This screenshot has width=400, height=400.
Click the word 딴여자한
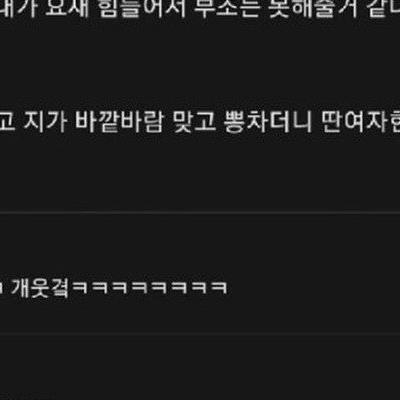[x=361, y=122]
